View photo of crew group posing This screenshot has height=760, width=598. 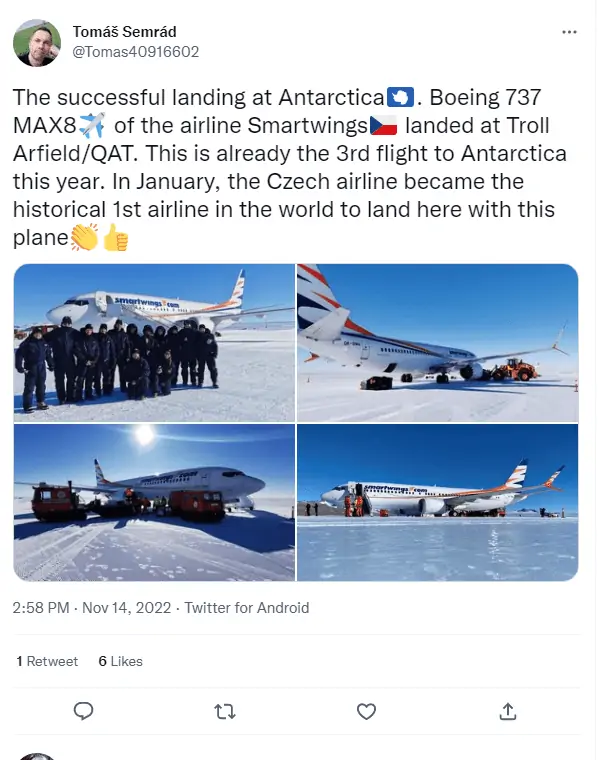[x=154, y=343]
